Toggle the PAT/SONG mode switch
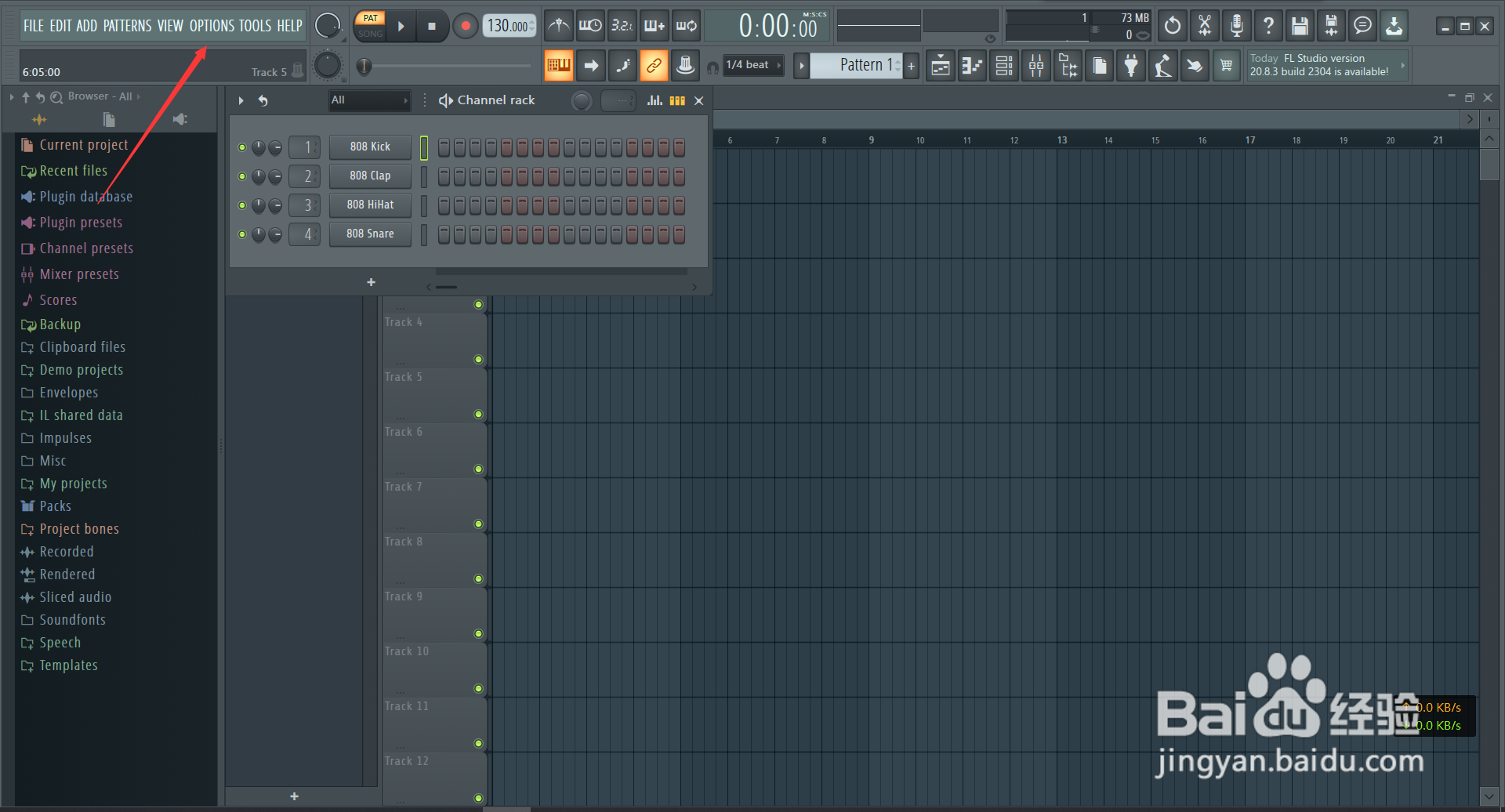This screenshot has height=812, width=1505. pyautogui.click(x=369, y=25)
